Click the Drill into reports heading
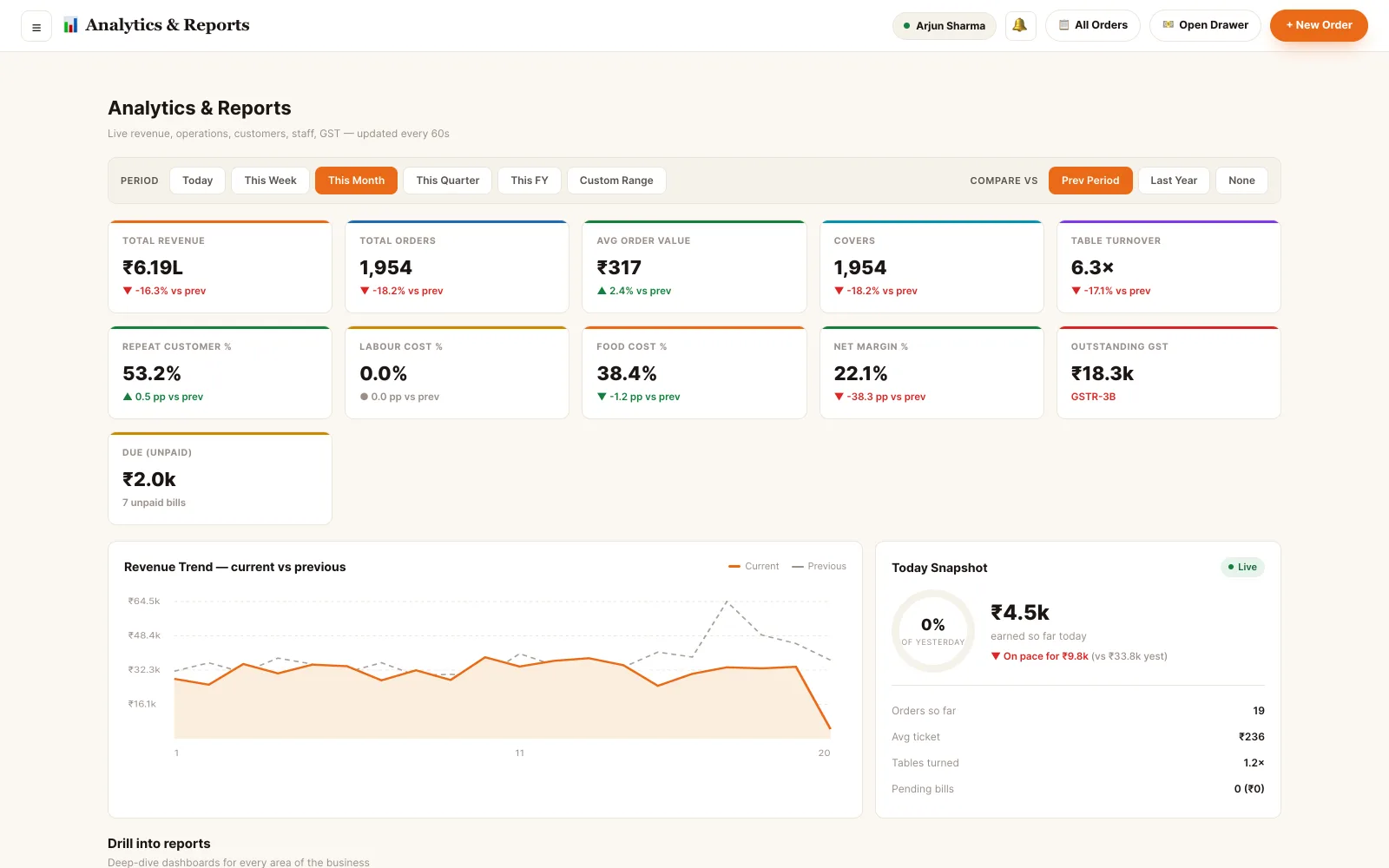This screenshot has height=868, width=1389. click(159, 844)
